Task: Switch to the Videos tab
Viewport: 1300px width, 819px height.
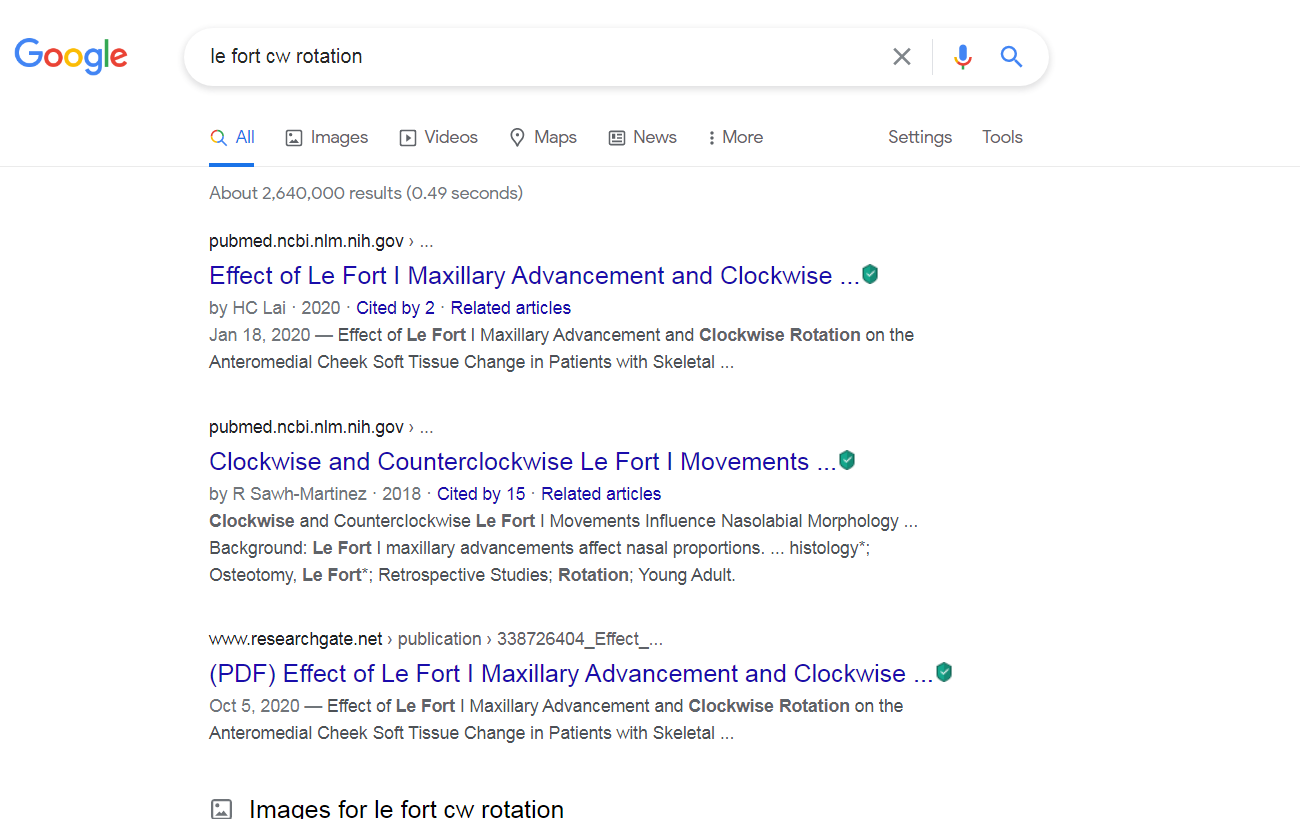Action: [x=438, y=137]
